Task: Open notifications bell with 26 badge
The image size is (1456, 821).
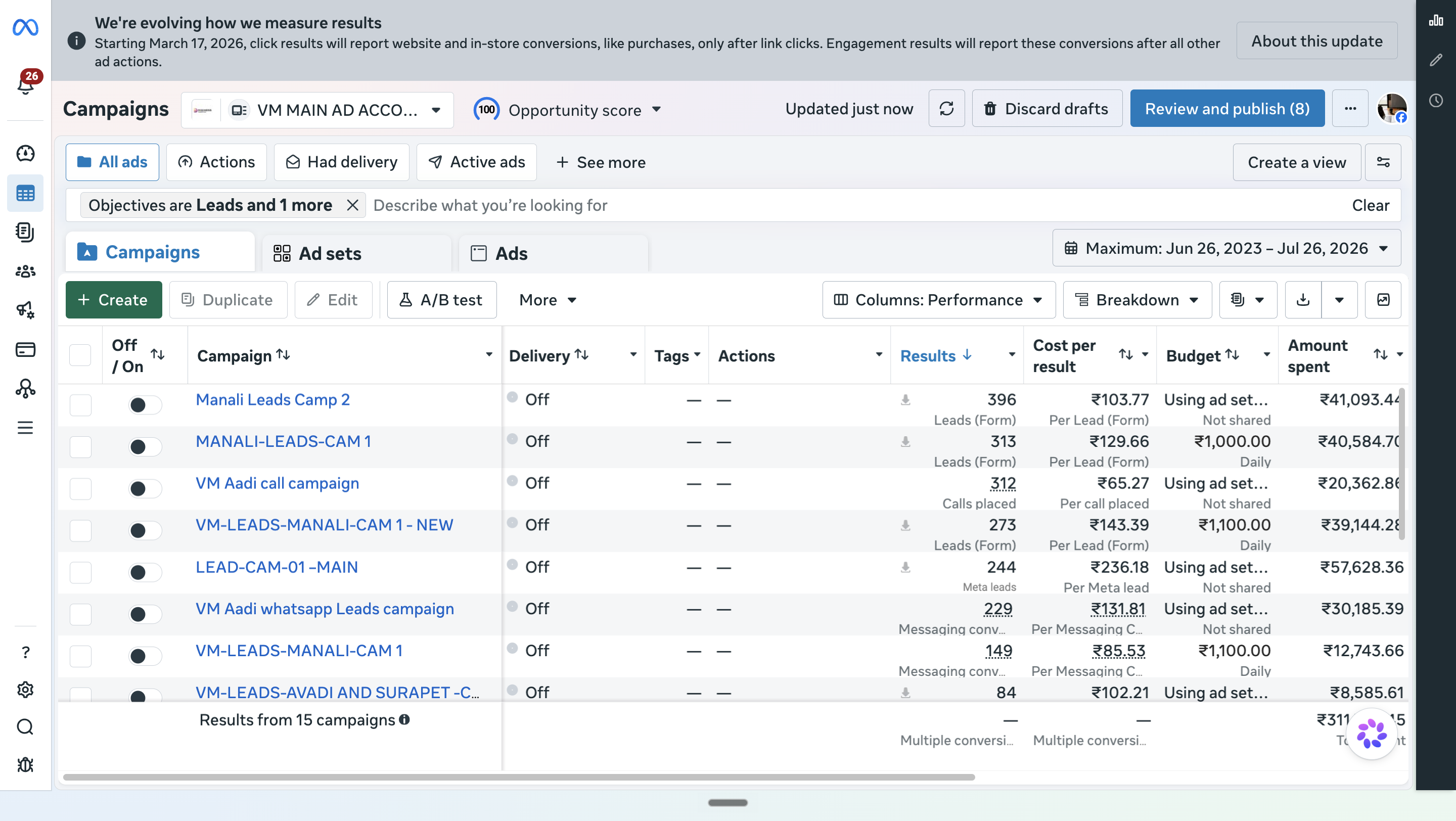Action: tap(26, 83)
